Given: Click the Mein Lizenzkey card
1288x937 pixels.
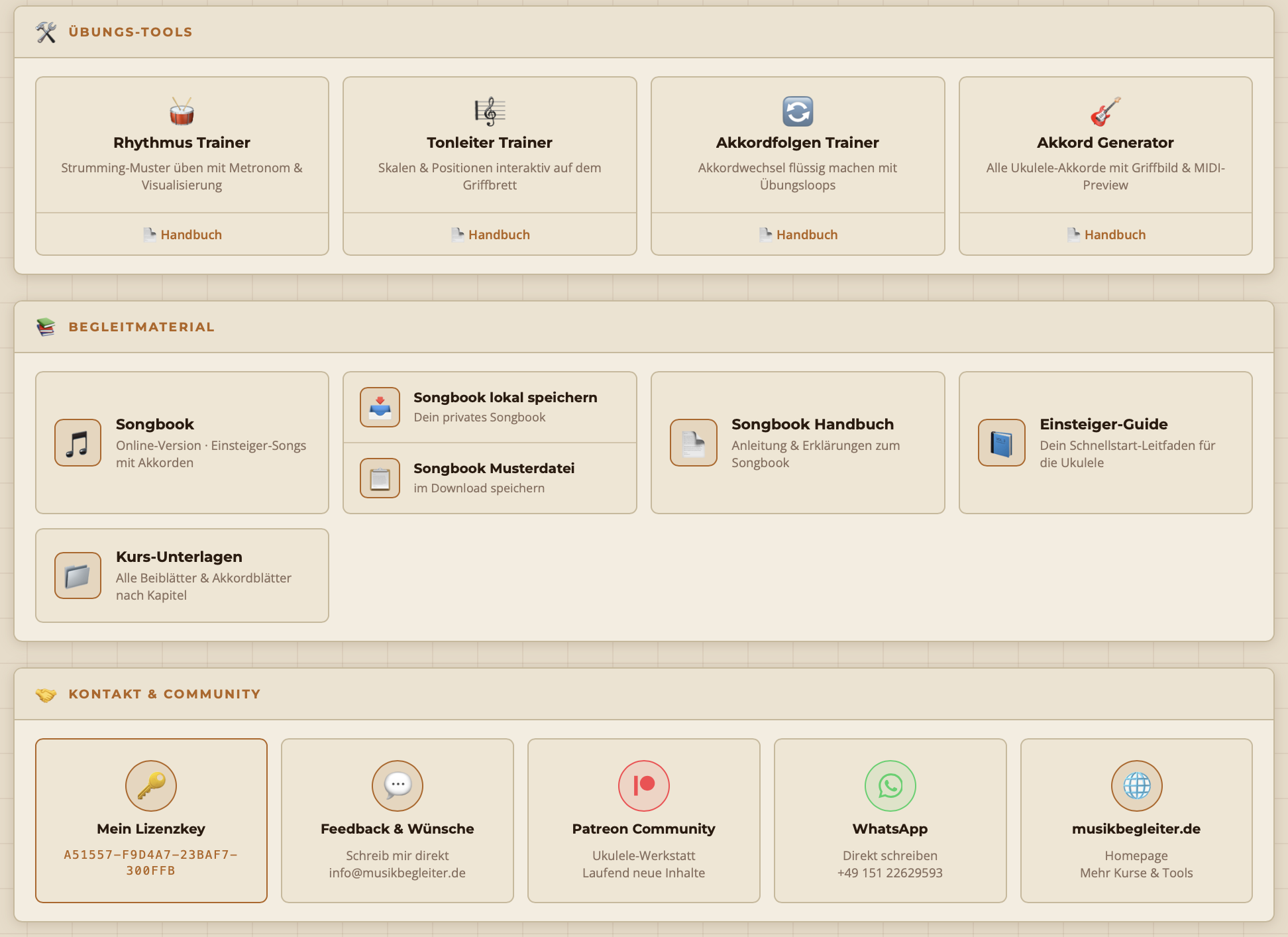Looking at the screenshot, I should (x=151, y=820).
